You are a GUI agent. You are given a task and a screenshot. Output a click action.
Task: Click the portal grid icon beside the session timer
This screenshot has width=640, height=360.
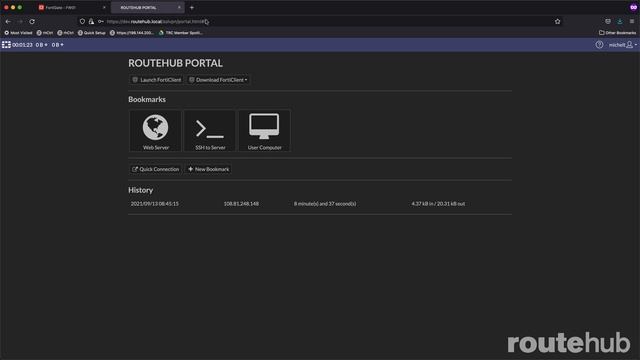(x=6, y=45)
